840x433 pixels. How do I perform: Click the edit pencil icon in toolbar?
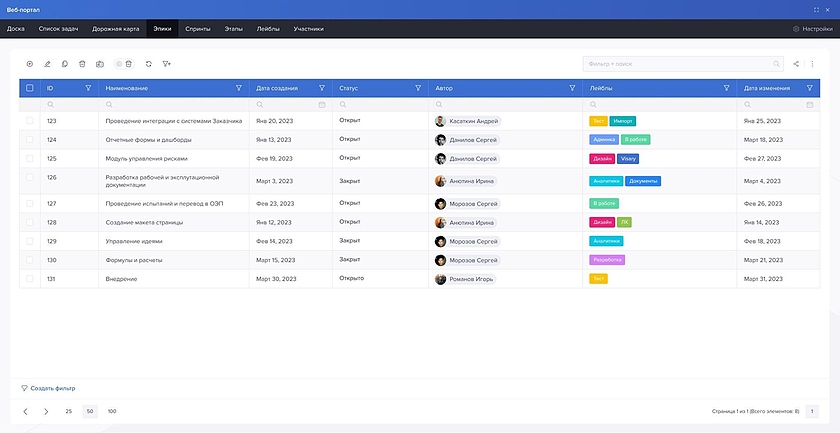[x=47, y=64]
